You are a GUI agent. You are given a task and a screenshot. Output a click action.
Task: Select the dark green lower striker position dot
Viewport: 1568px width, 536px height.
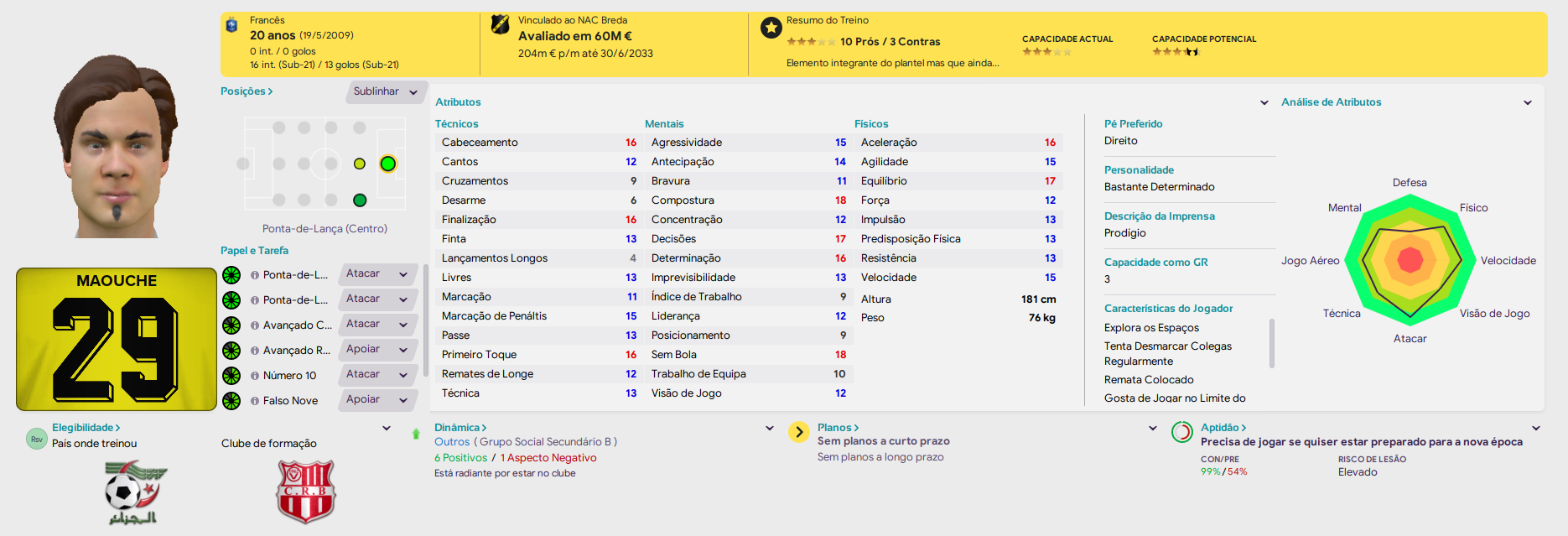[360, 200]
